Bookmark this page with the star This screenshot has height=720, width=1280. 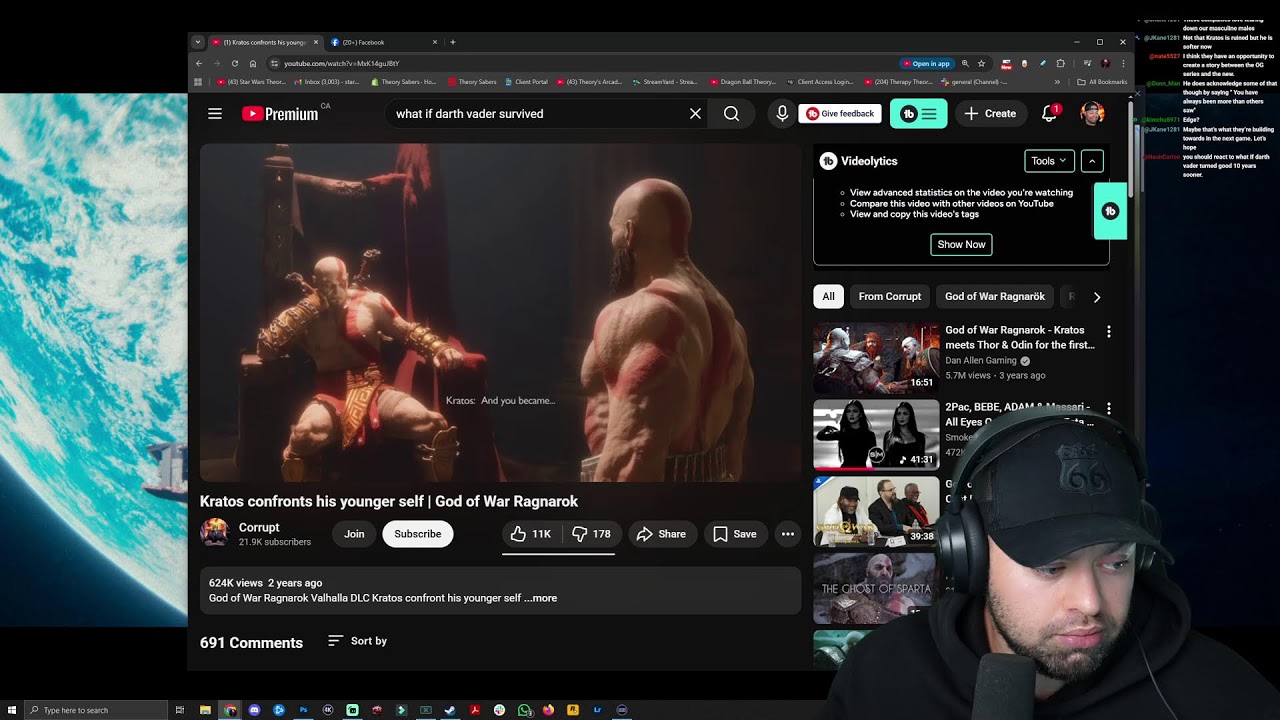click(x=981, y=64)
